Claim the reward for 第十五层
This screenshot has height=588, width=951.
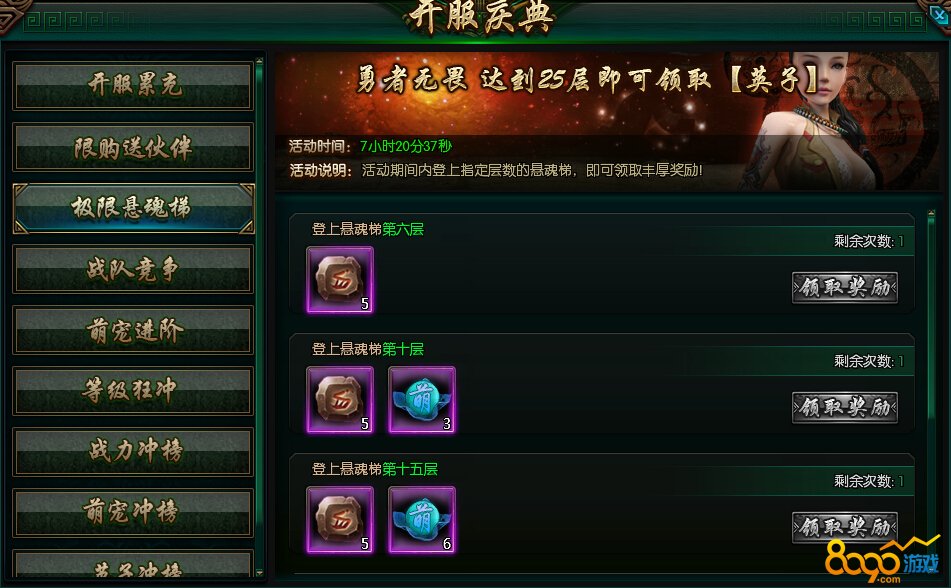[845, 527]
